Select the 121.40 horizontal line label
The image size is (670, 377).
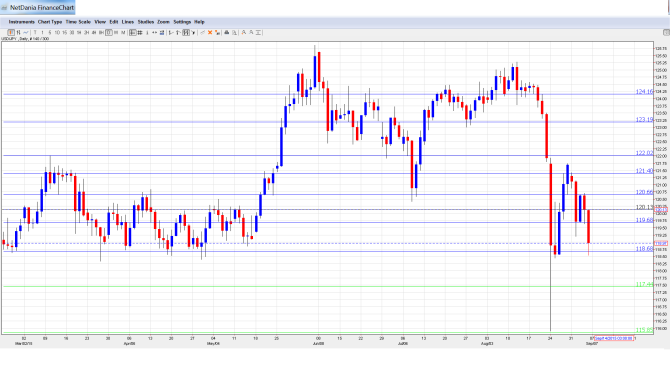pos(644,171)
